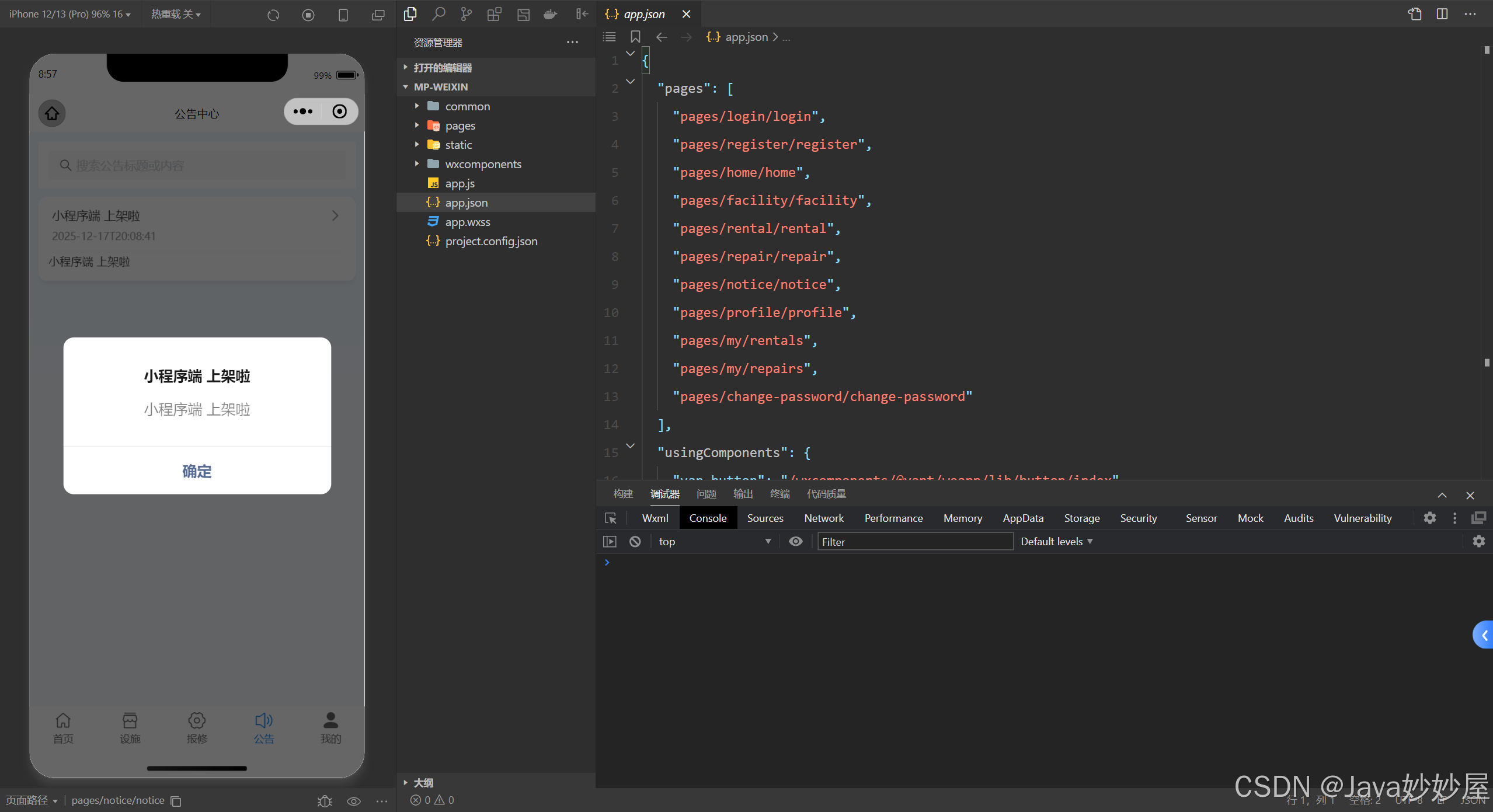Open project.config.json in the file tree
Image resolution: width=1493 pixels, height=812 pixels.
click(x=490, y=241)
